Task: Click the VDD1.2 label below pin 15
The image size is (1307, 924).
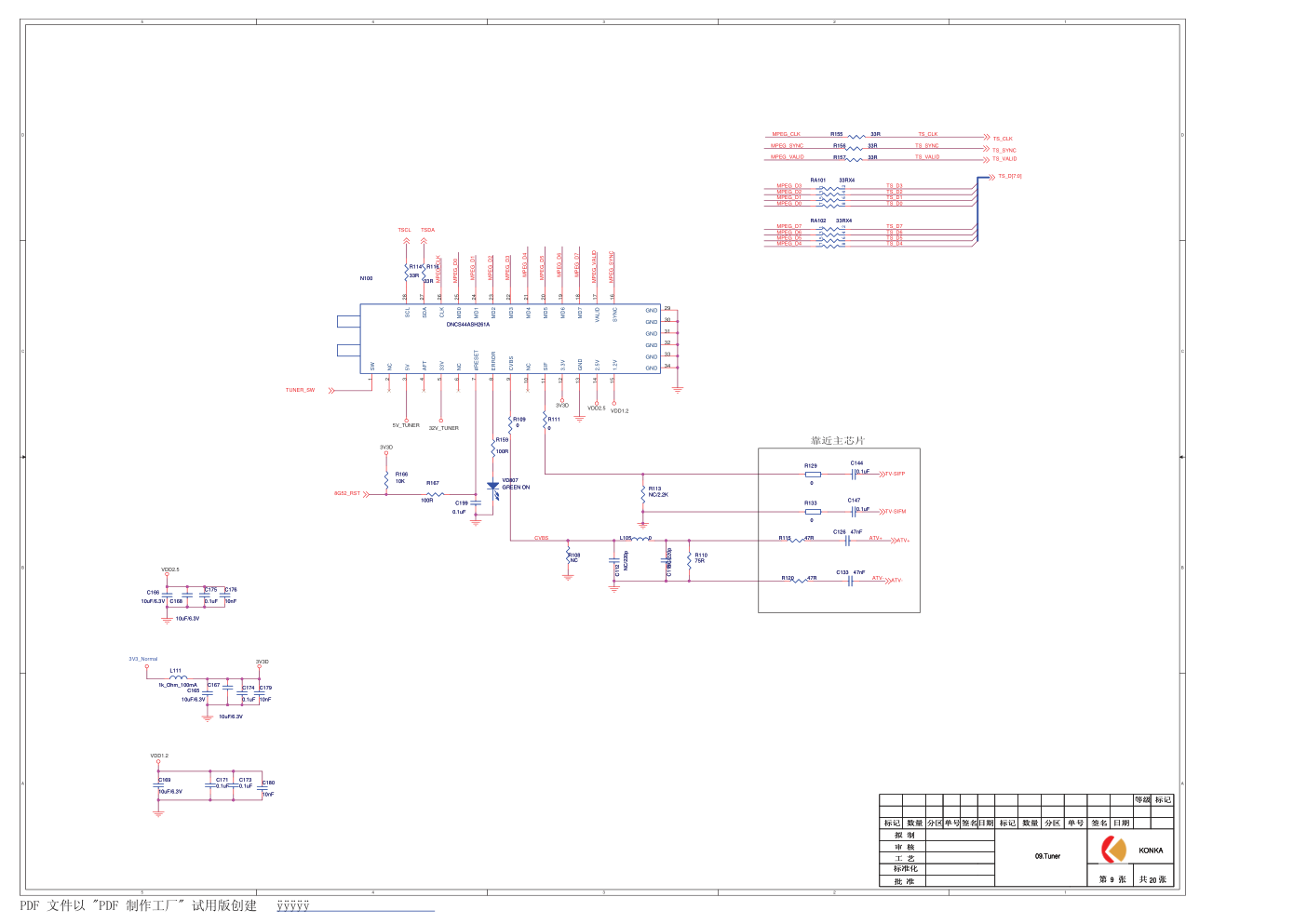Action: 619,411
